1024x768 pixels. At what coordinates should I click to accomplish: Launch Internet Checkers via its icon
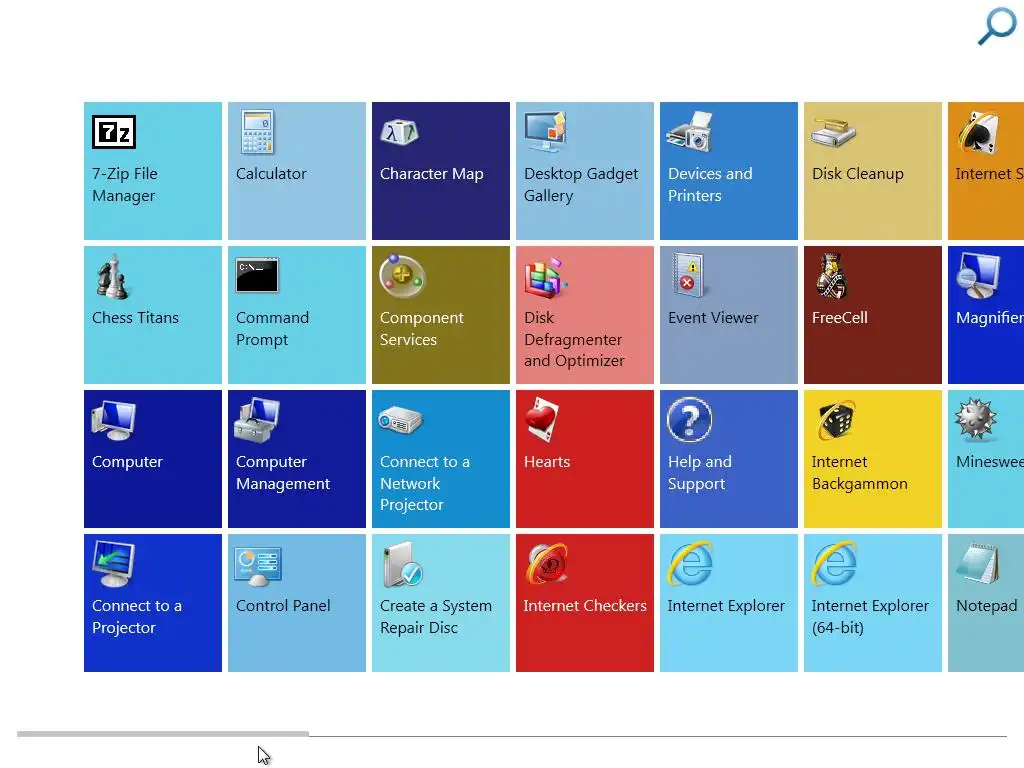pyautogui.click(x=547, y=564)
